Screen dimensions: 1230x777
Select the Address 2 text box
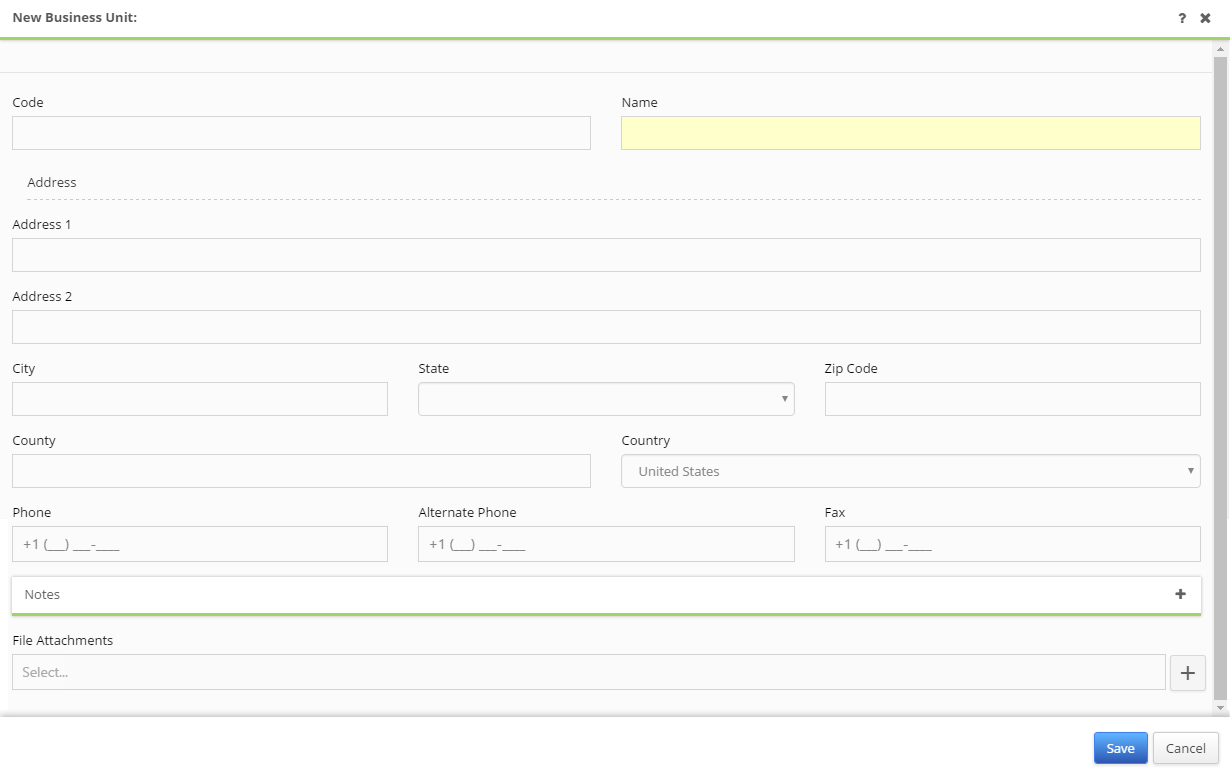(x=606, y=327)
